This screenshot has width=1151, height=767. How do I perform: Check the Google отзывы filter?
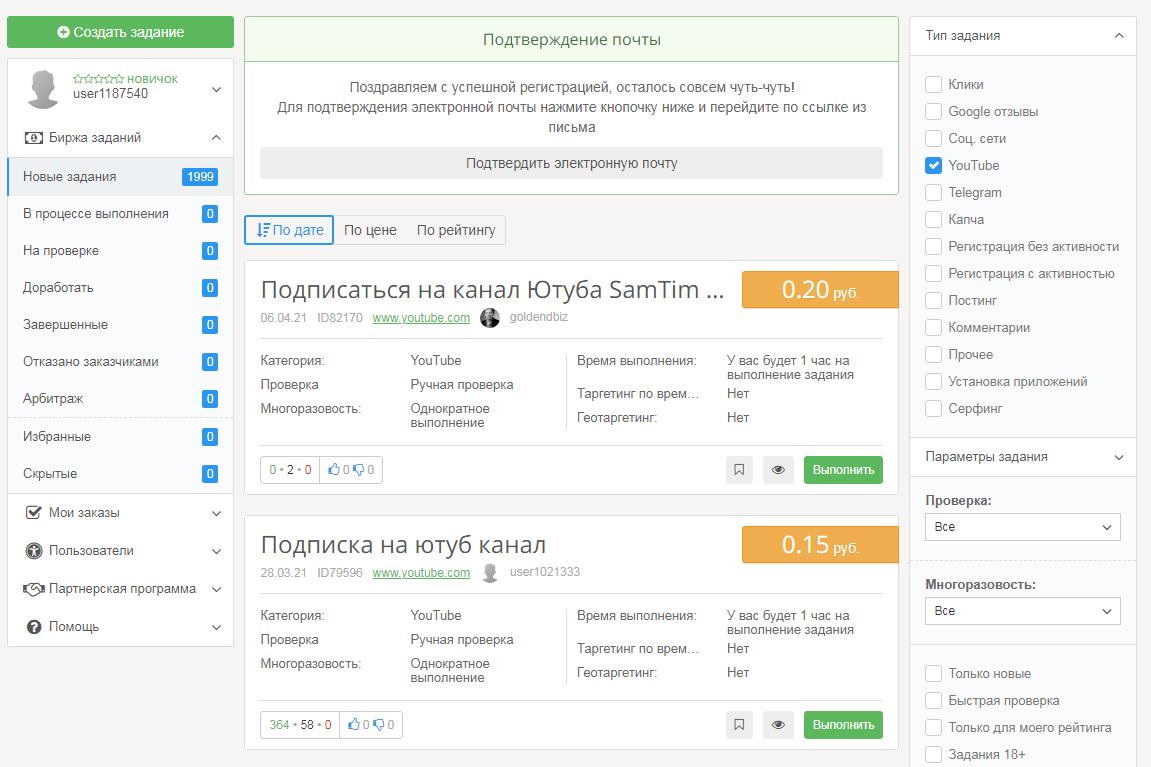click(x=934, y=112)
